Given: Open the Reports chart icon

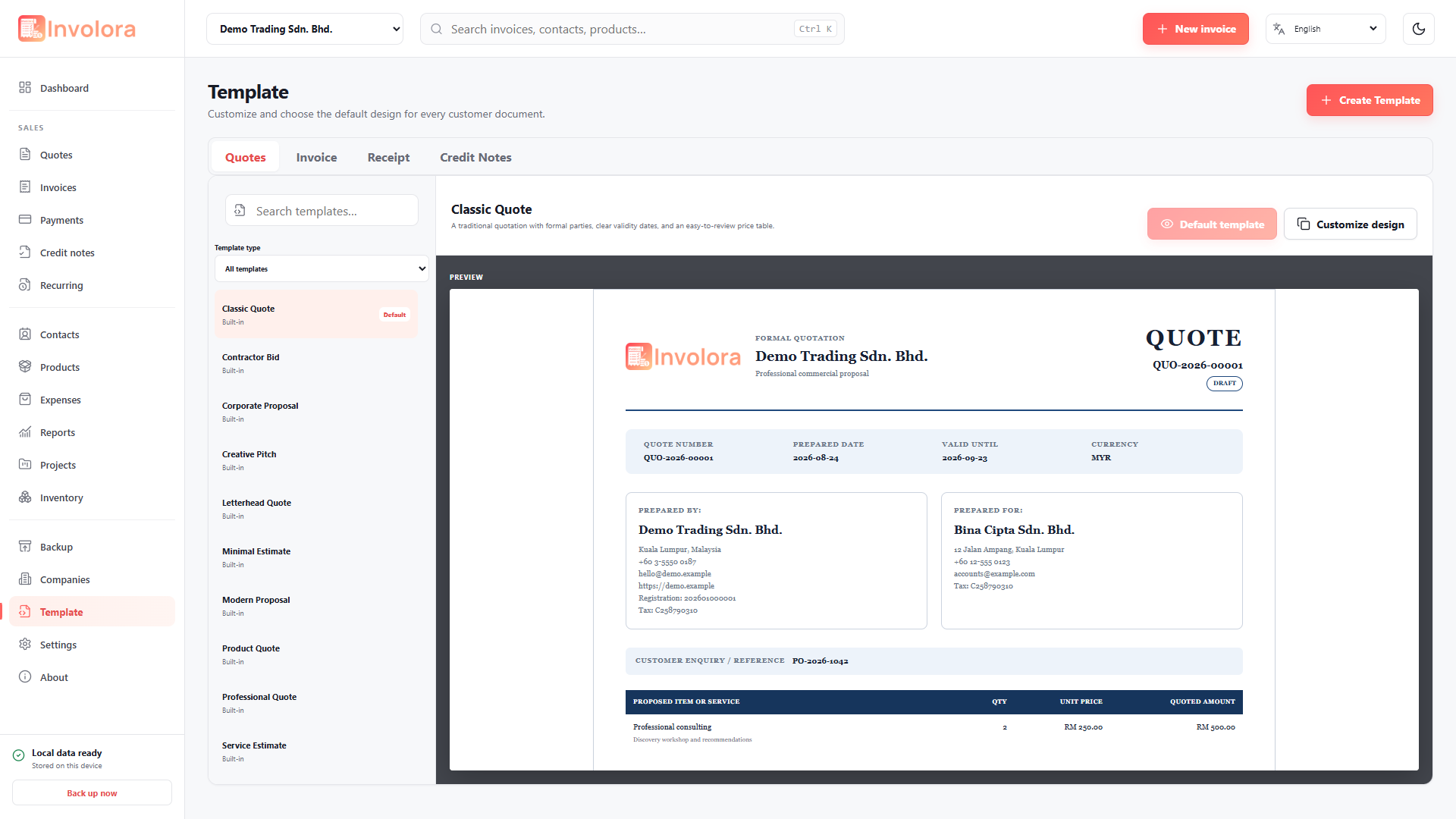Looking at the screenshot, I should (25, 432).
